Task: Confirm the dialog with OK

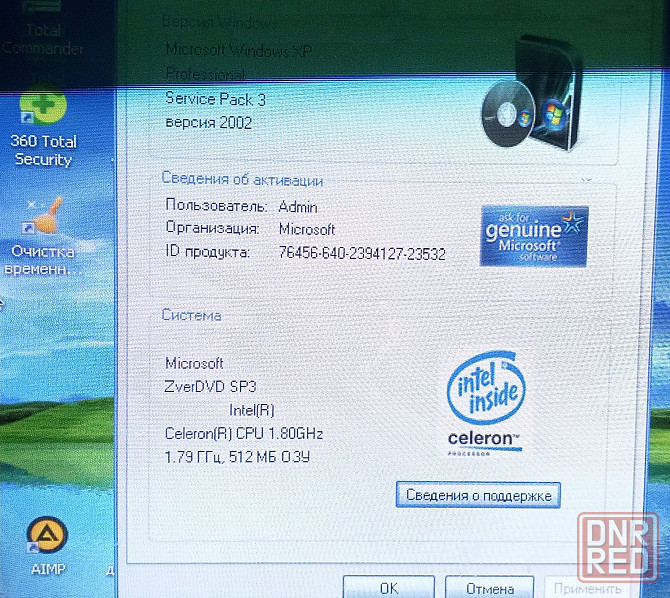Action: [x=389, y=588]
